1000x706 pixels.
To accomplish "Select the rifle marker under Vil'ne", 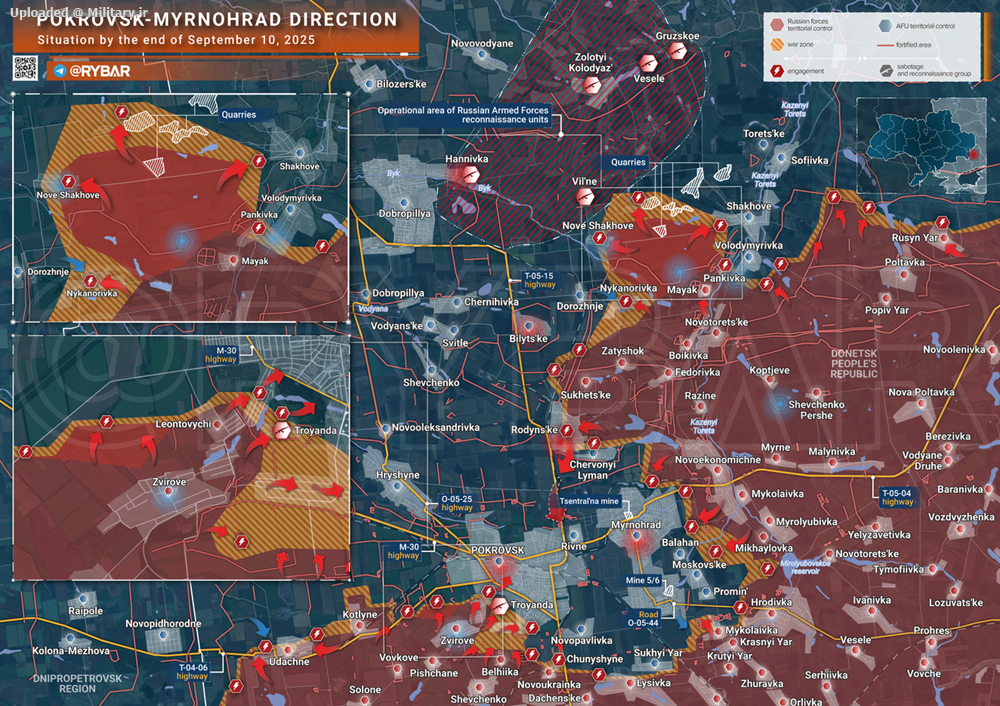I will 585,197.
